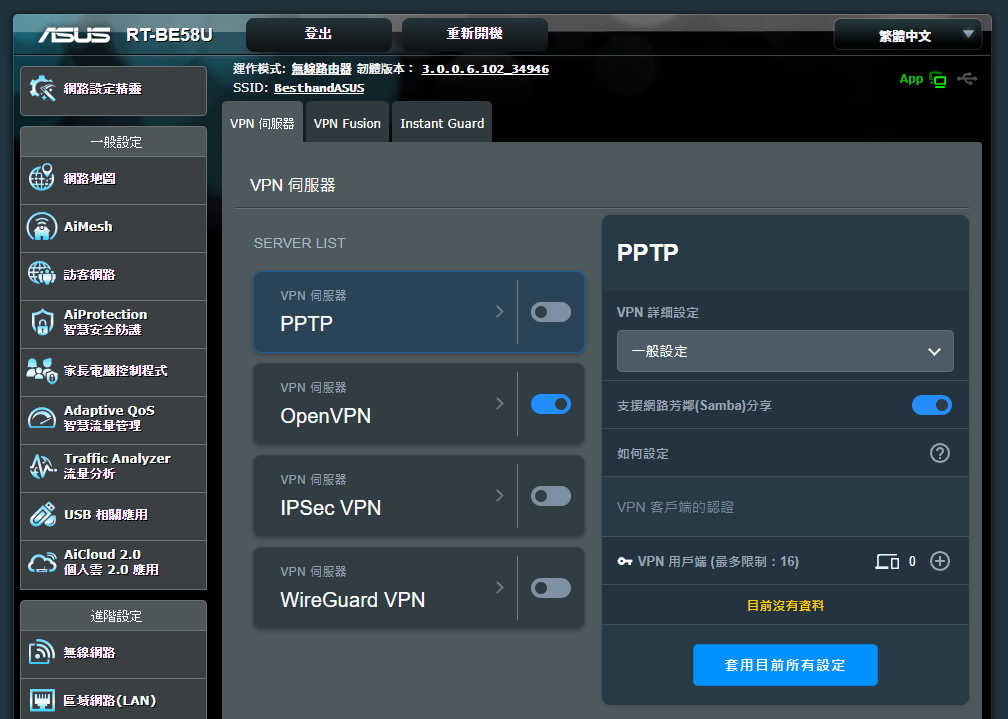
Task: Click the 網路地圖 globe icon
Action: [x=42, y=179]
